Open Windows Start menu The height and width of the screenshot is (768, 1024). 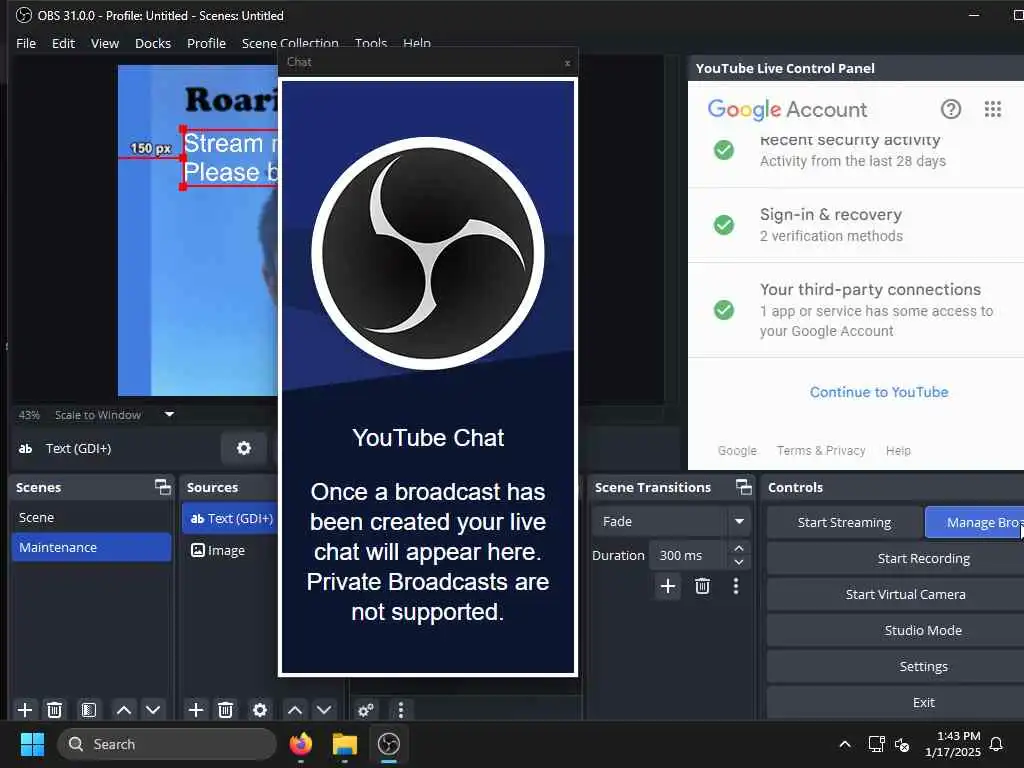[32, 744]
